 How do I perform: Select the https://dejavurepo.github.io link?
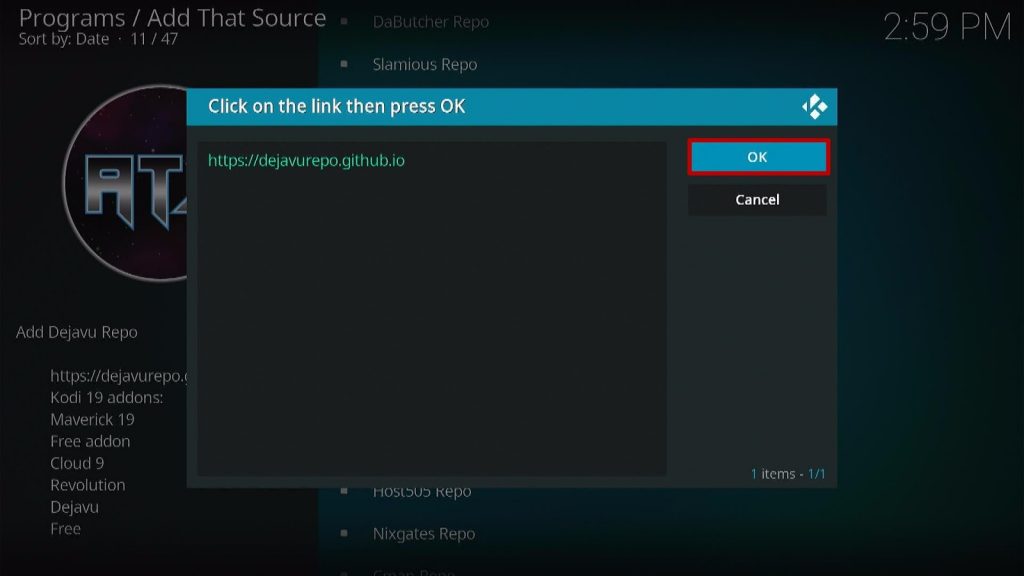pyautogui.click(x=306, y=161)
